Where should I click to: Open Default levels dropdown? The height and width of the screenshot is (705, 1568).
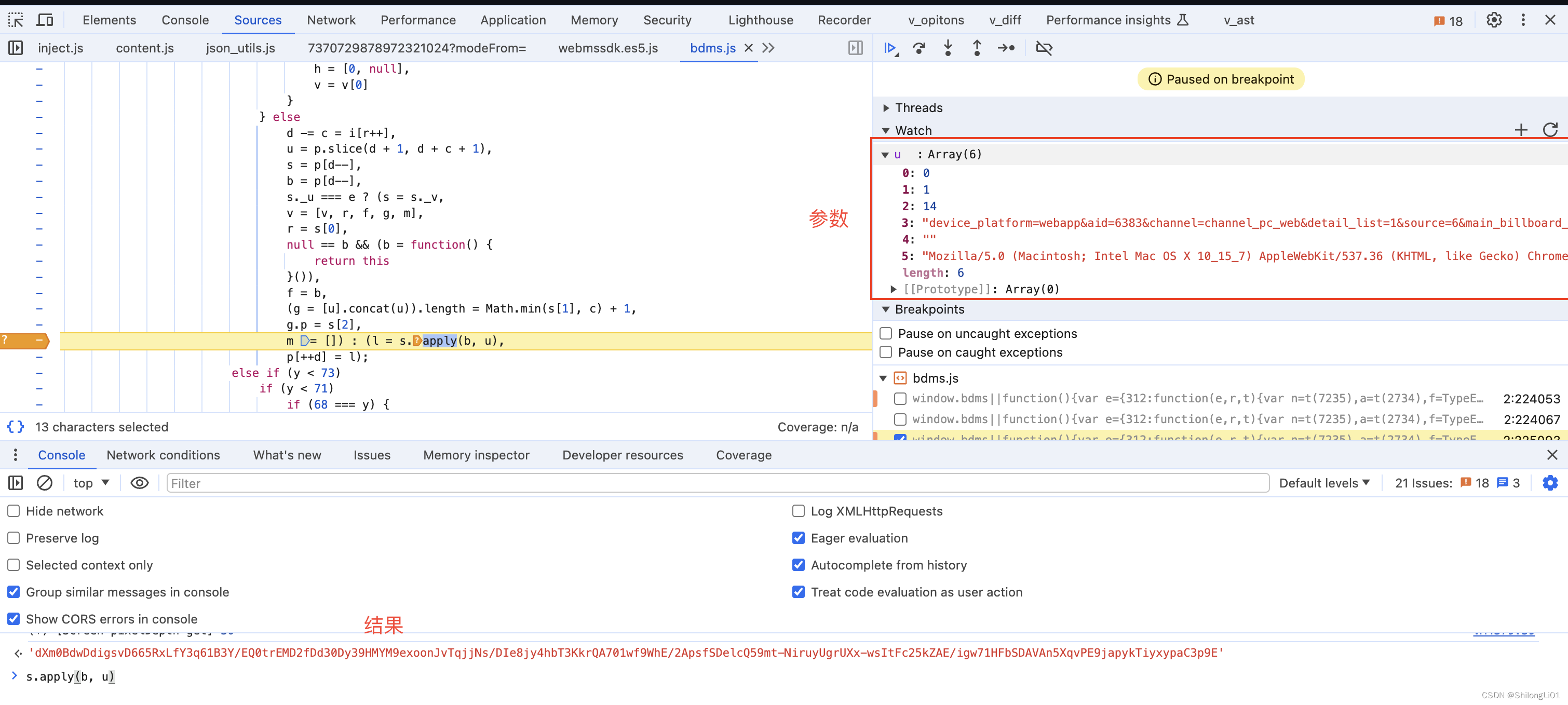click(1324, 483)
